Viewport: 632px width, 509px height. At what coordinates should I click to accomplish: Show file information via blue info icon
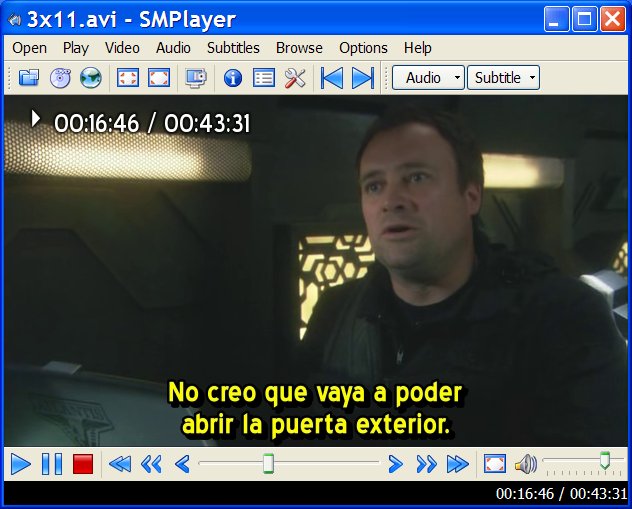[233, 78]
